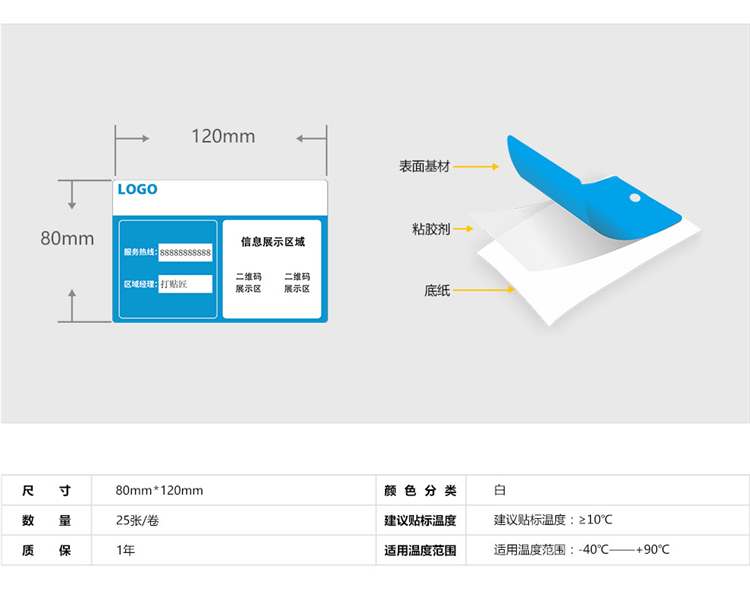The image size is (750, 596).
Task: Click the left-pointing gray arrow right of 120mm
Action: pyautogui.click(x=311, y=137)
